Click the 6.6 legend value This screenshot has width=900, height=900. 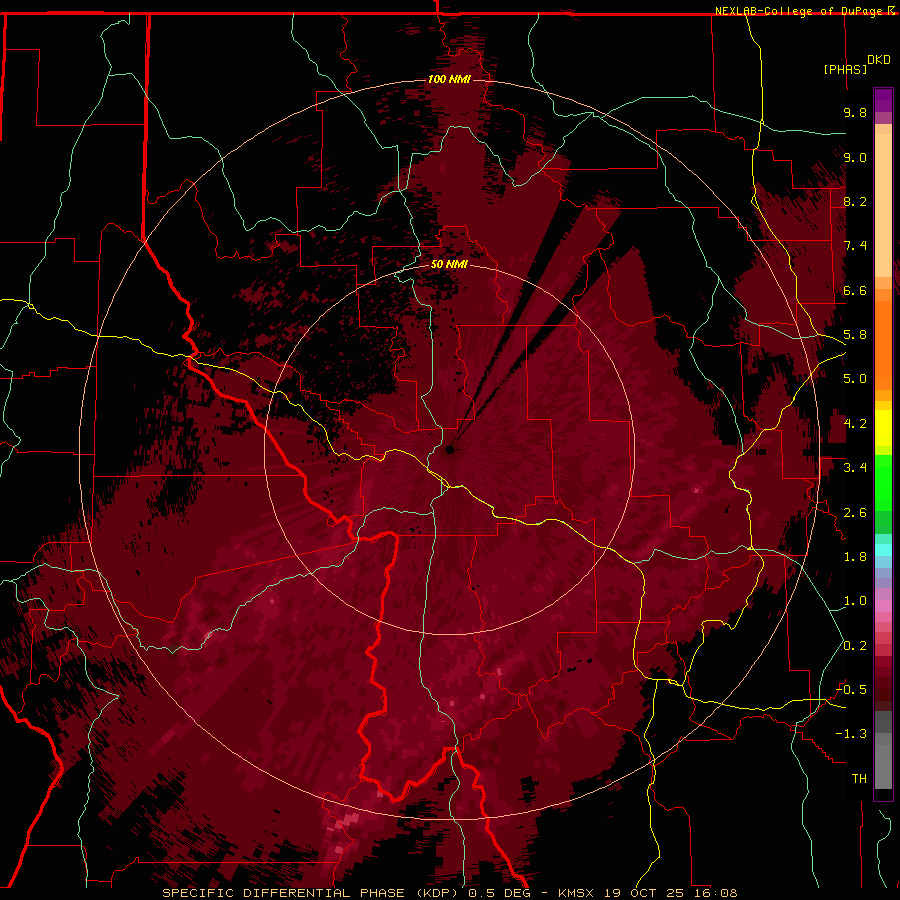pos(855,290)
